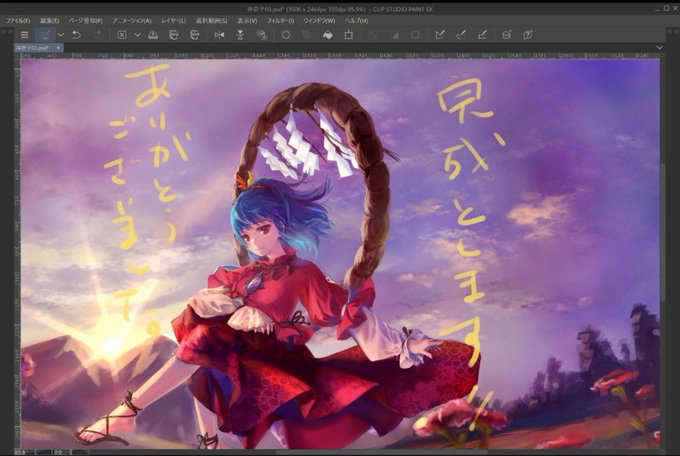Image resolution: width=680 pixels, height=456 pixels.
Task: Click the vertical canvas scrollbar
Action: coord(663,231)
